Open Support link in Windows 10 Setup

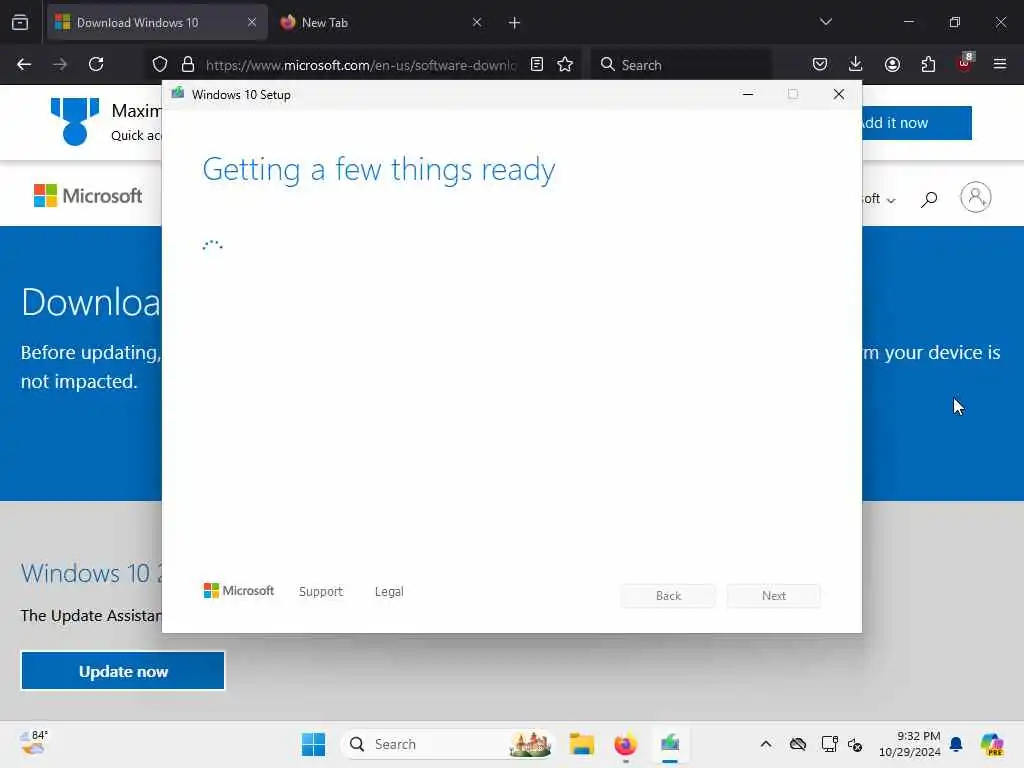[x=321, y=591]
